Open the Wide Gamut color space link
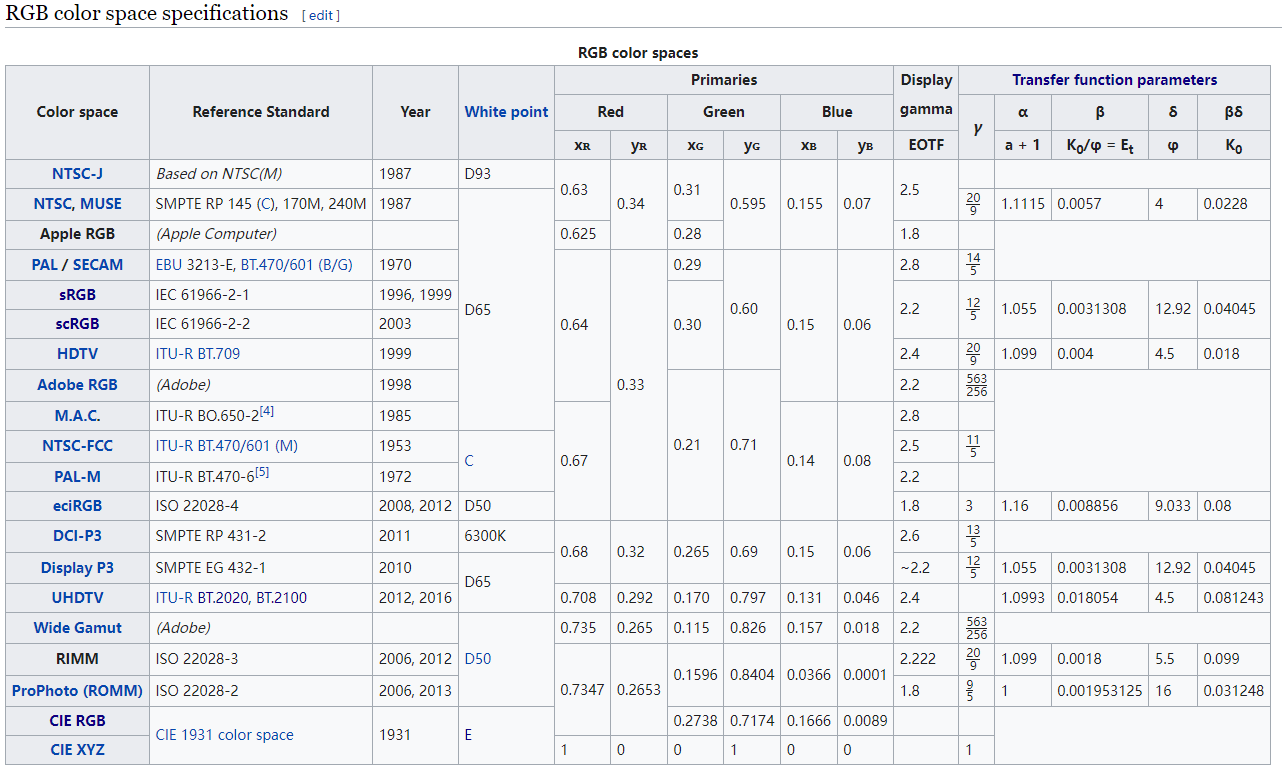The width and height of the screenshot is (1282, 768). (x=77, y=628)
